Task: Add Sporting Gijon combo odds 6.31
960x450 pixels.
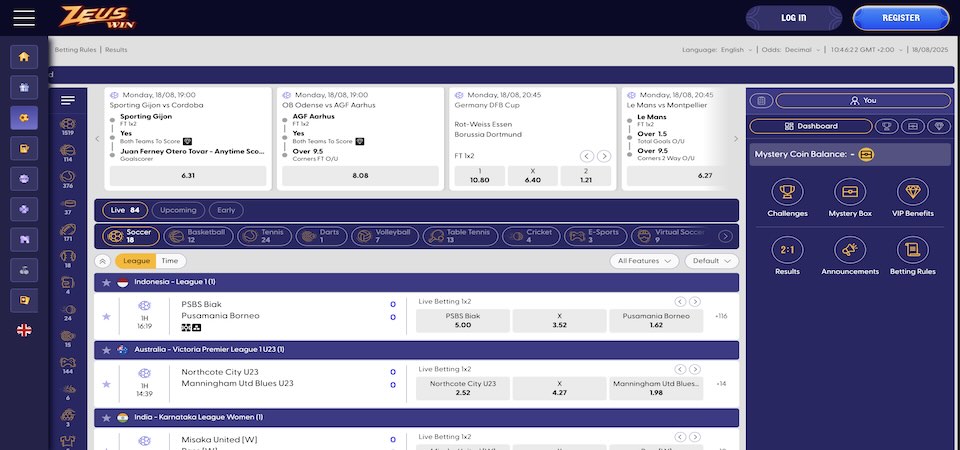Action: point(188,176)
